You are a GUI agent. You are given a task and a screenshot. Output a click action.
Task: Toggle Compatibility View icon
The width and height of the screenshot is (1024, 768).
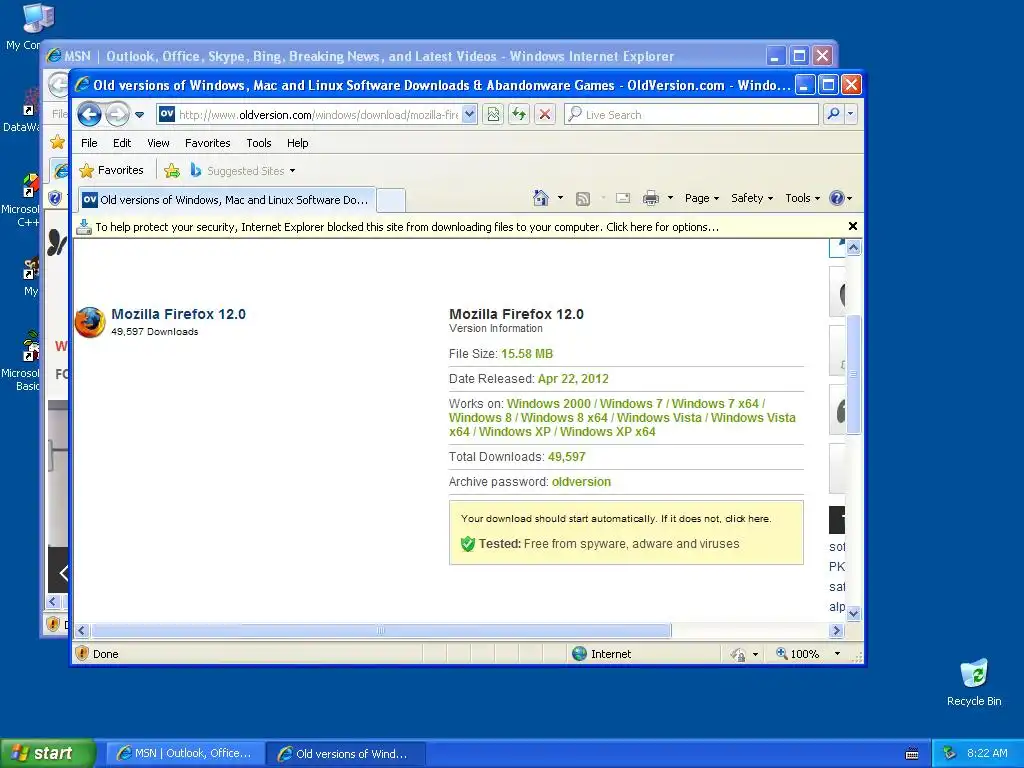pos(493,115)
